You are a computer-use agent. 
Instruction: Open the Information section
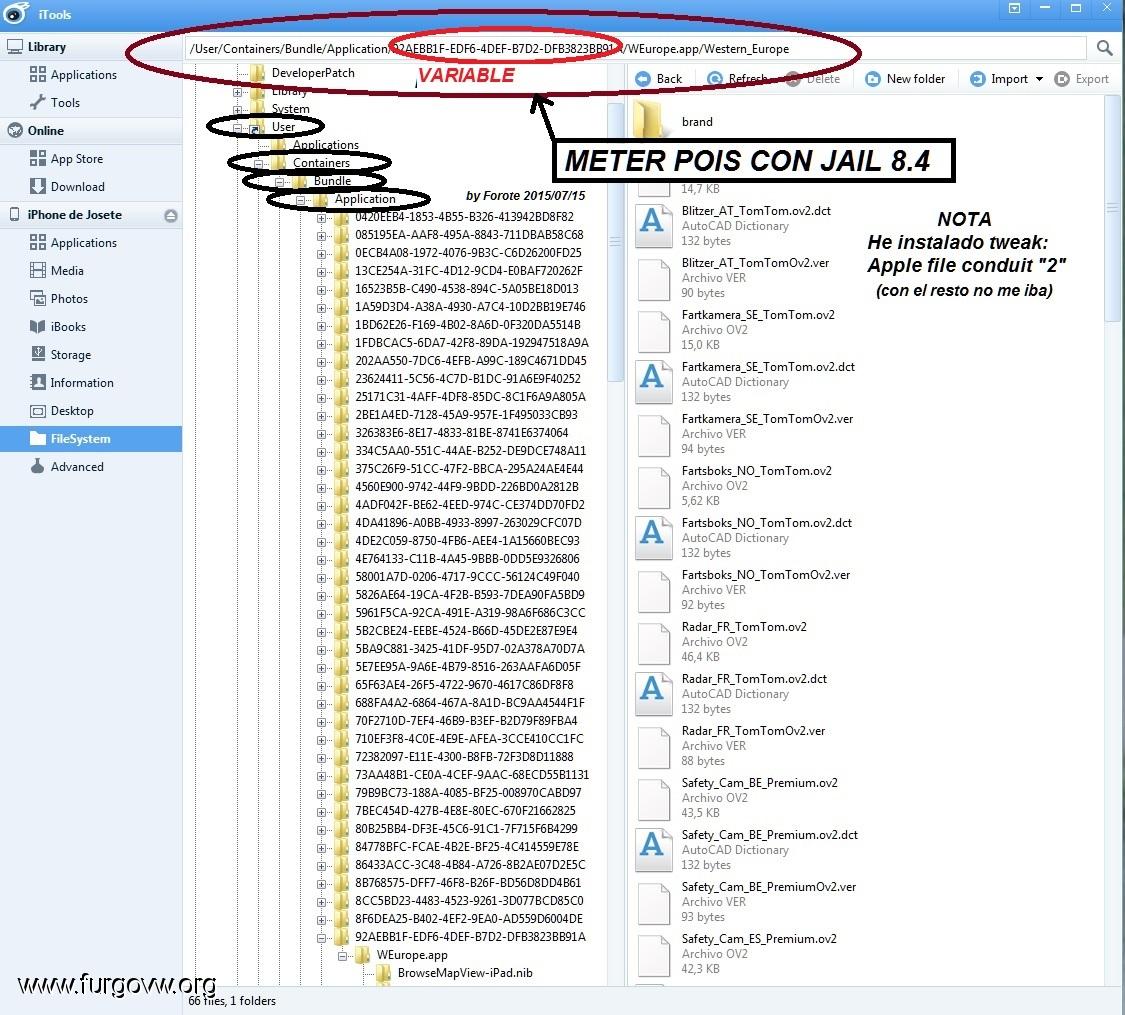click(x=81, y=382)
